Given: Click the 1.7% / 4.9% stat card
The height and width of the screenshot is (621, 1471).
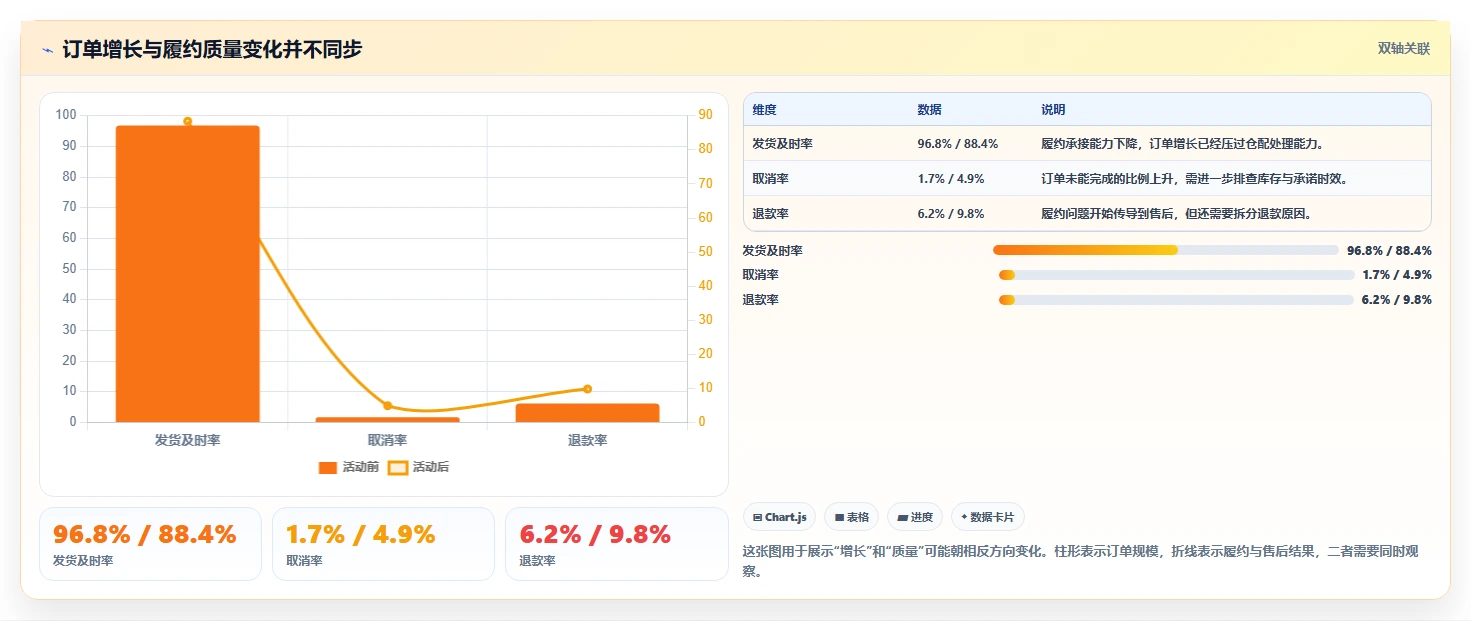Looking at the screenshot, I should click(383, 544).
